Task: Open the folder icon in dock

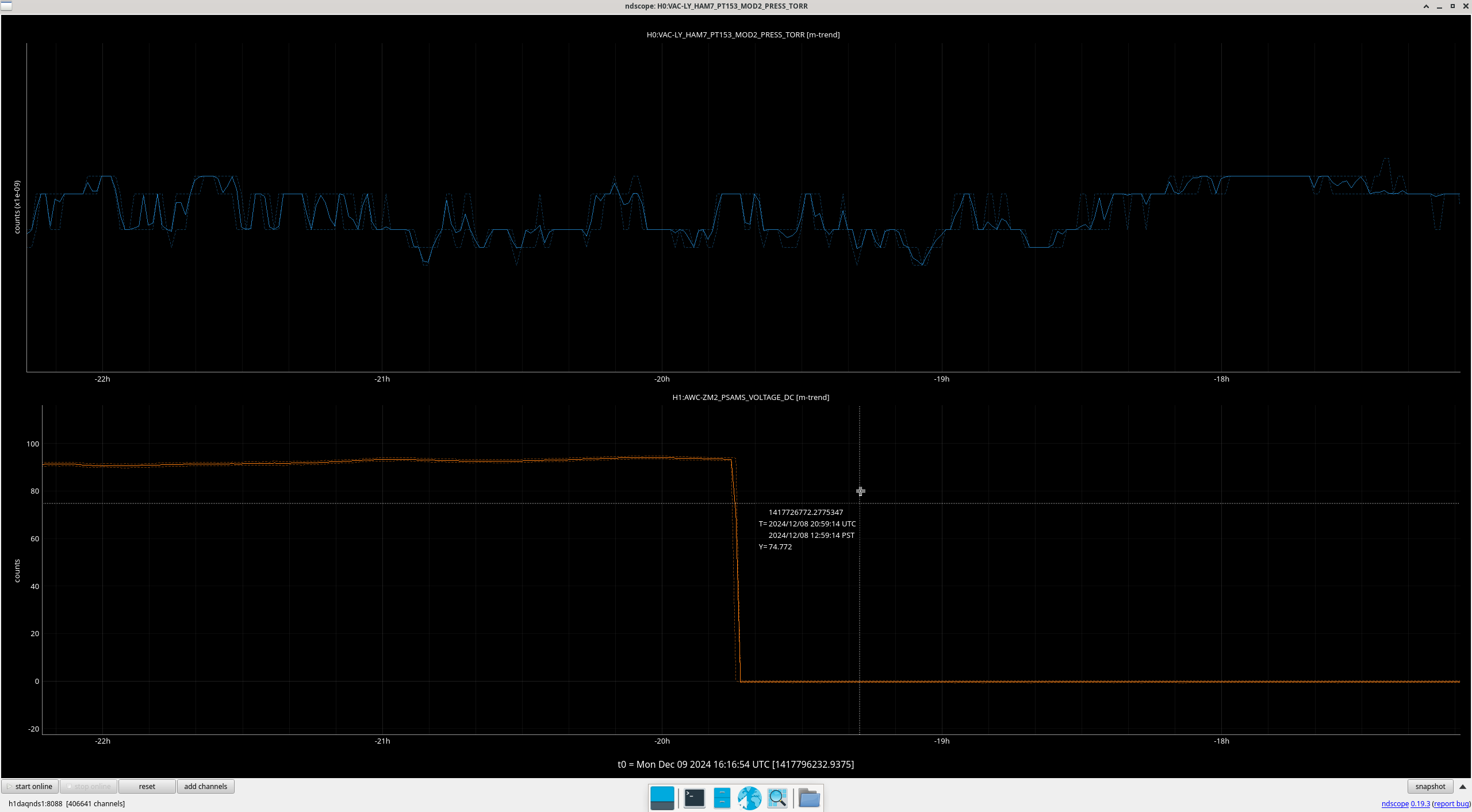Action: (809, 798)
